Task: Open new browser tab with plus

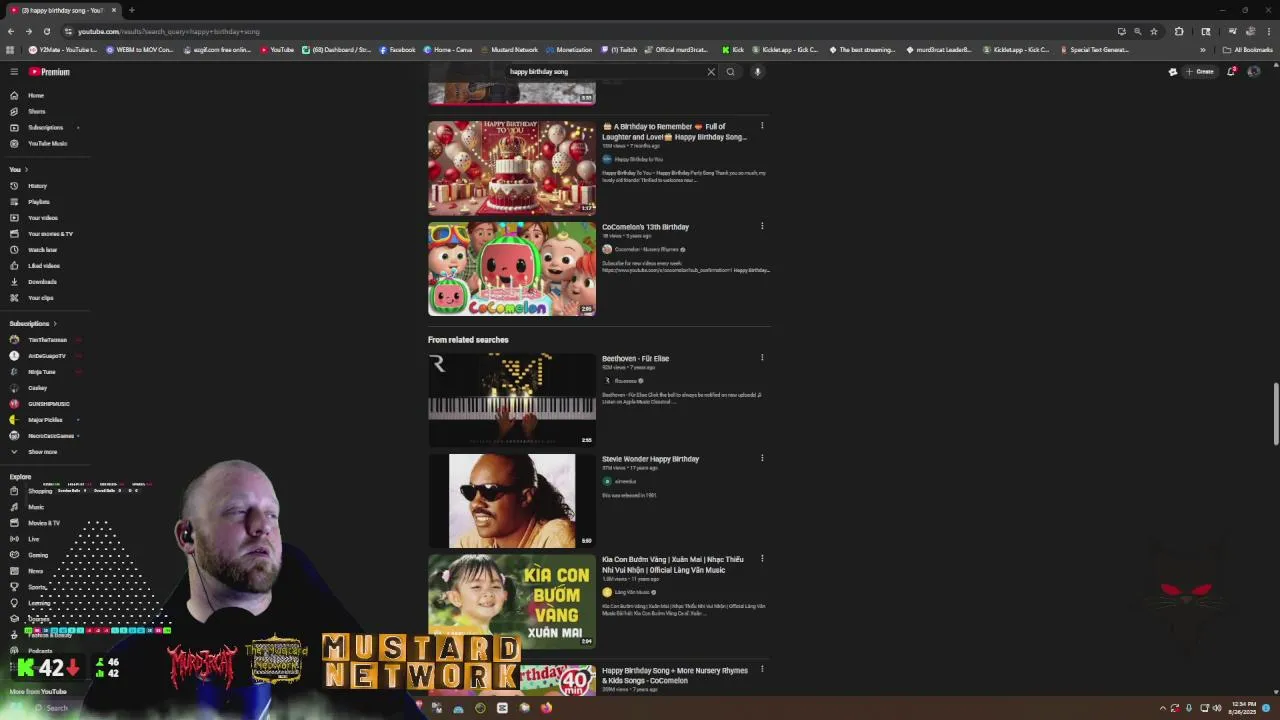Action: click(131, 10)
